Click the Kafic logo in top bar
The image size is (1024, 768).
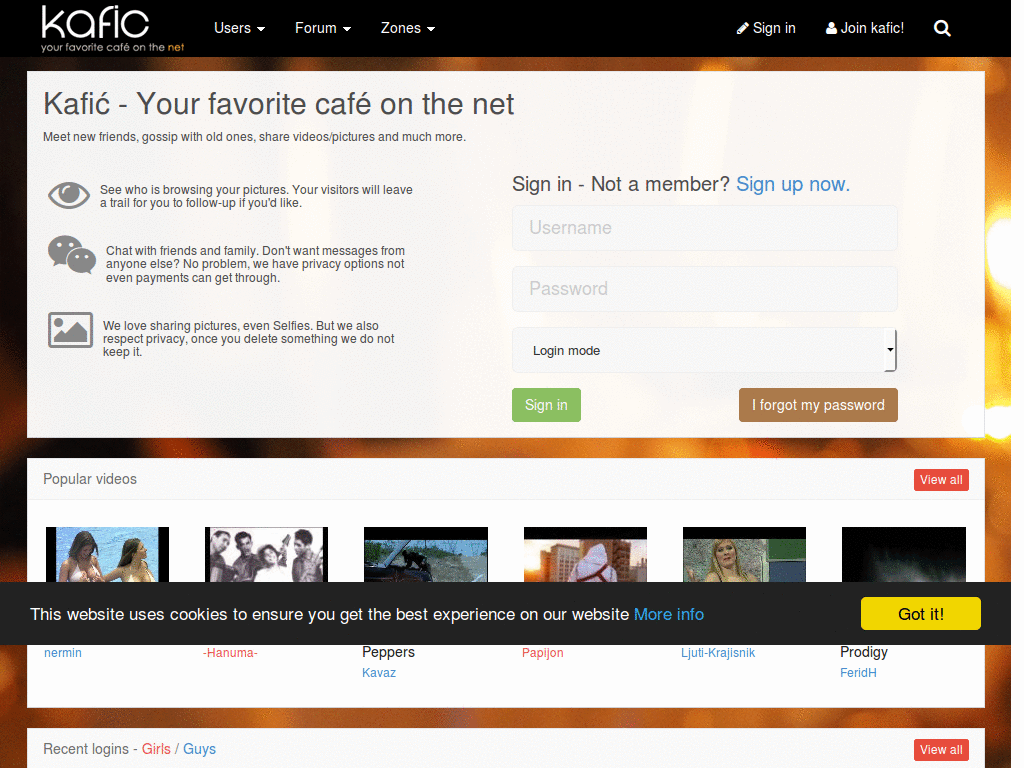tap(112, 28)
